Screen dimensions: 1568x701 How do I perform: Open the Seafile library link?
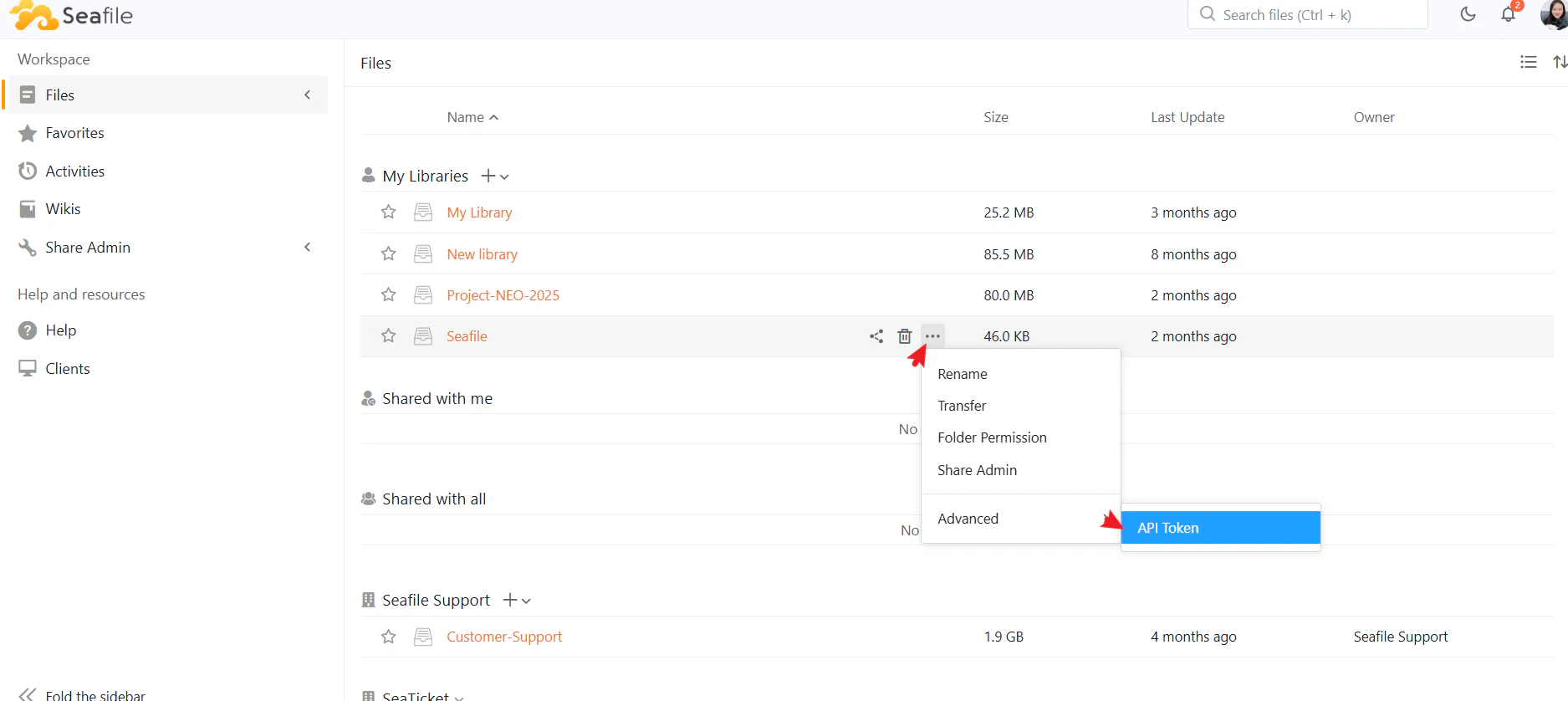pyautogui.click(x=467, y=336)
